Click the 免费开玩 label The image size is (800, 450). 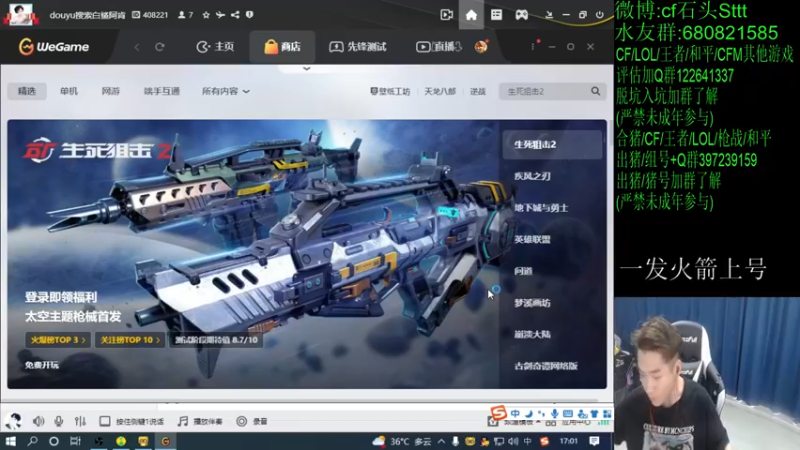pyautogui.click(x=42, y=365)
